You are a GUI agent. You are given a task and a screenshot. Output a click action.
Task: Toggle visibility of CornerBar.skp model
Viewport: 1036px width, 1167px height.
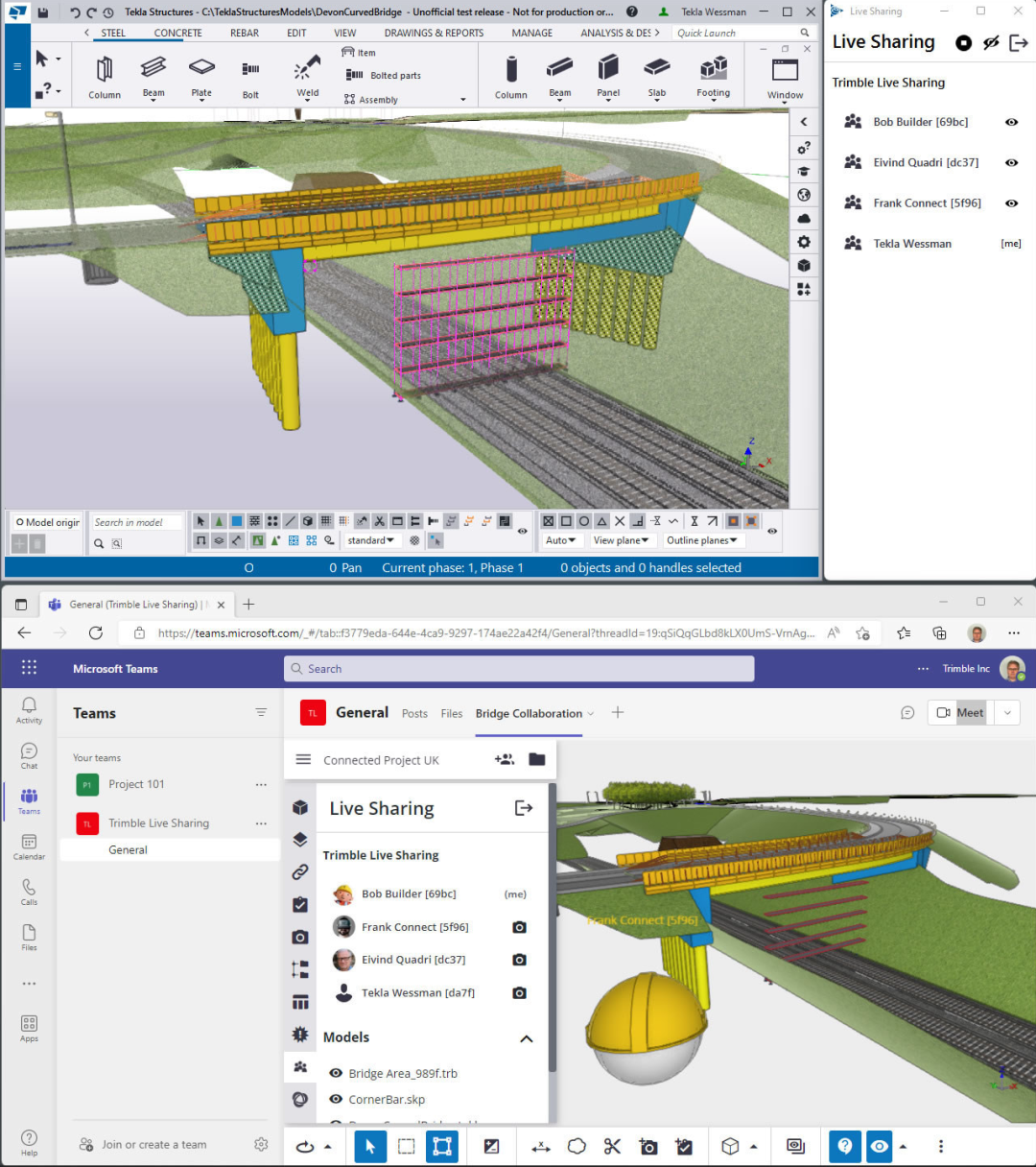tap(336, 1099)
